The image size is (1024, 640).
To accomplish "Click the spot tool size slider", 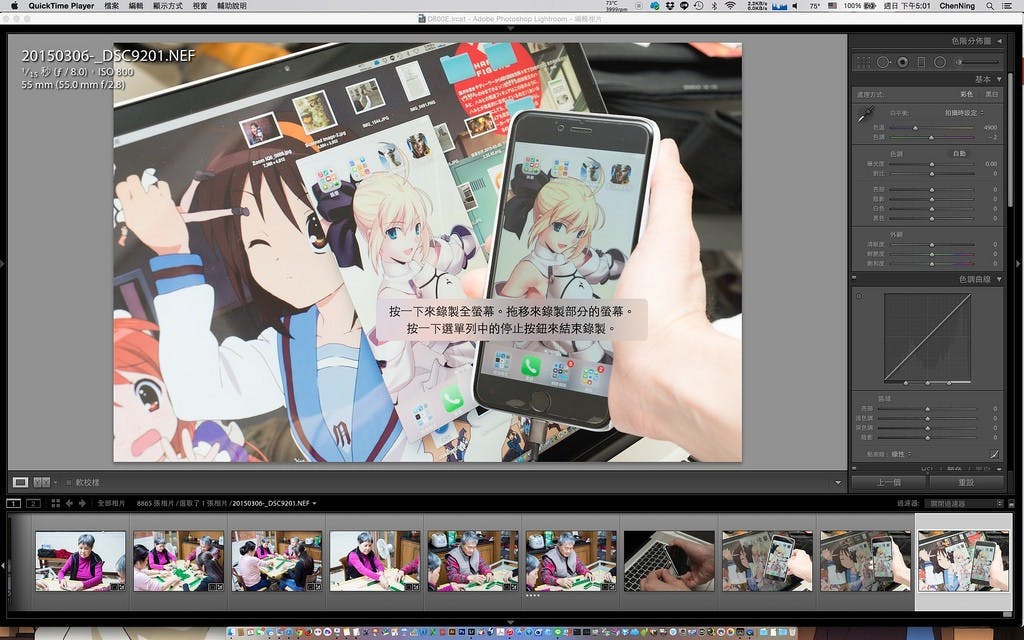I will click(x=978, y=62).
